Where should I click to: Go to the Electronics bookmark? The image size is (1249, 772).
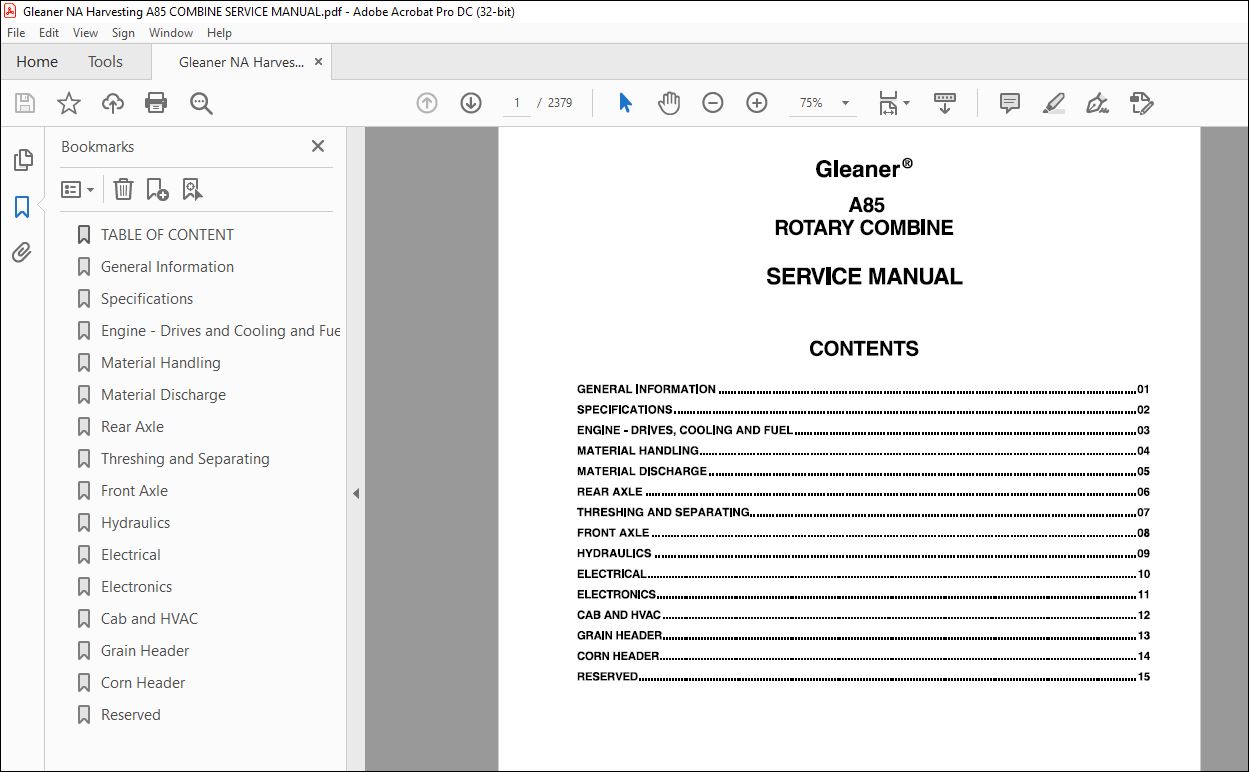point(136,587)
